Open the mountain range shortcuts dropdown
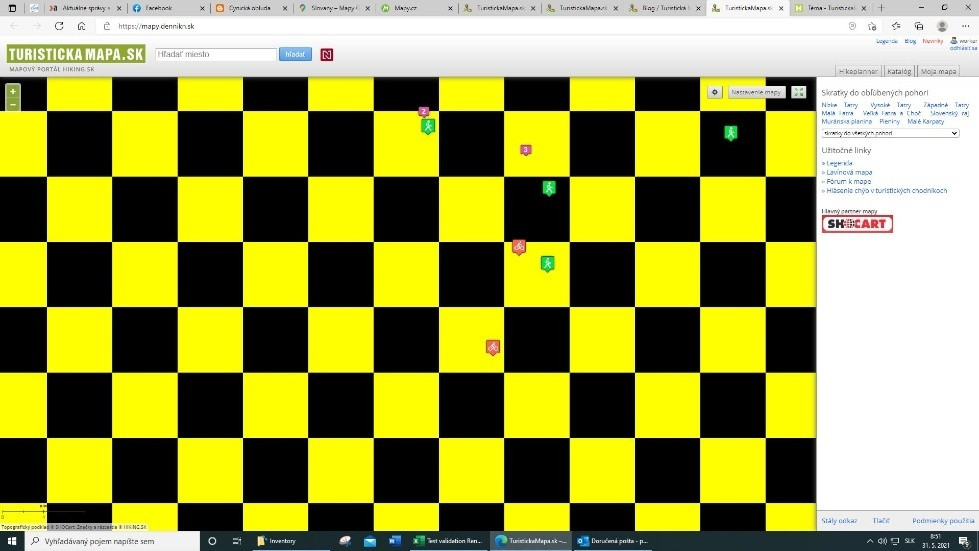The height and width of the screenshot is (551, 979). tap(889, 132)
